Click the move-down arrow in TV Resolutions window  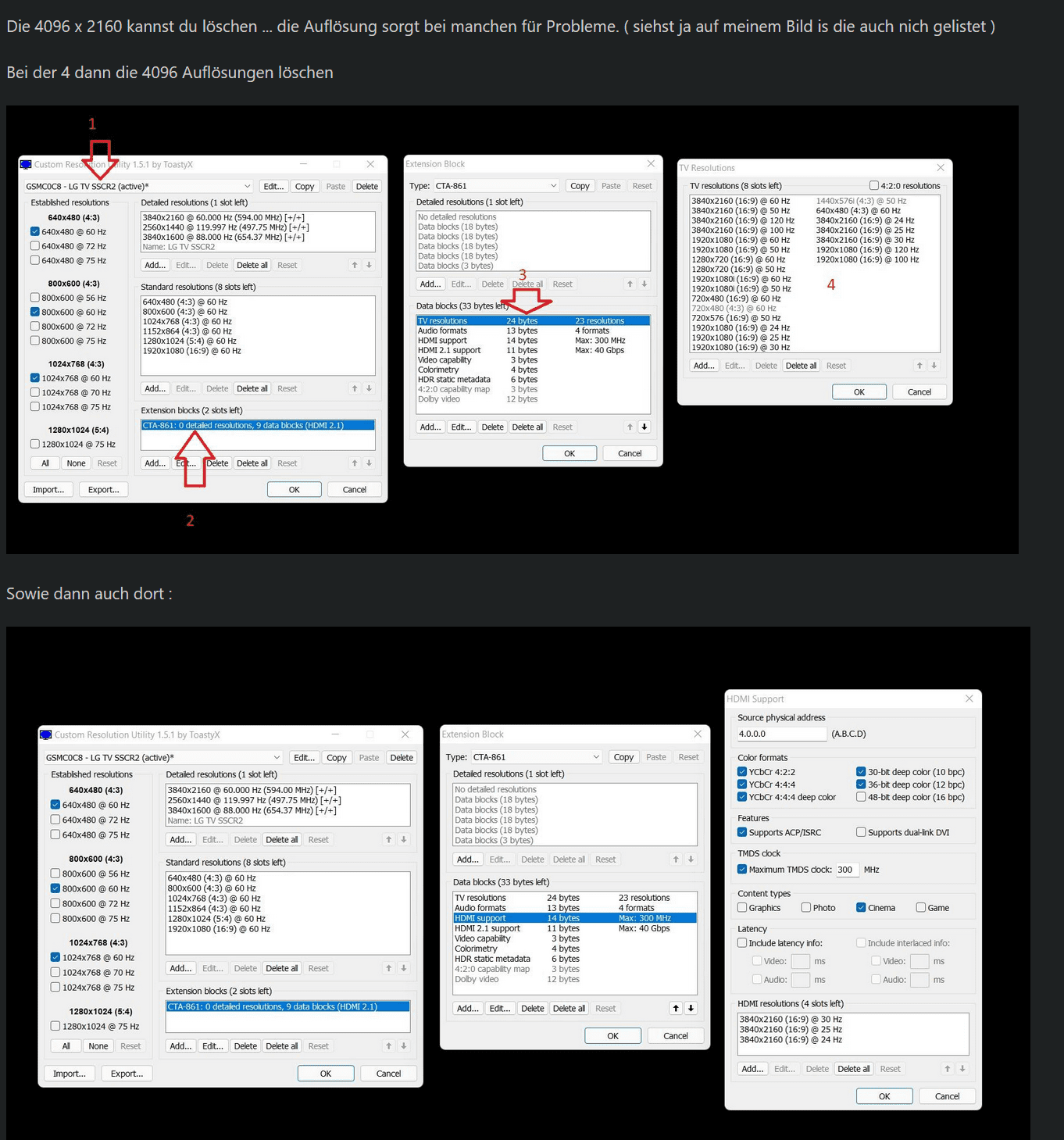click(x=934, y=366)
